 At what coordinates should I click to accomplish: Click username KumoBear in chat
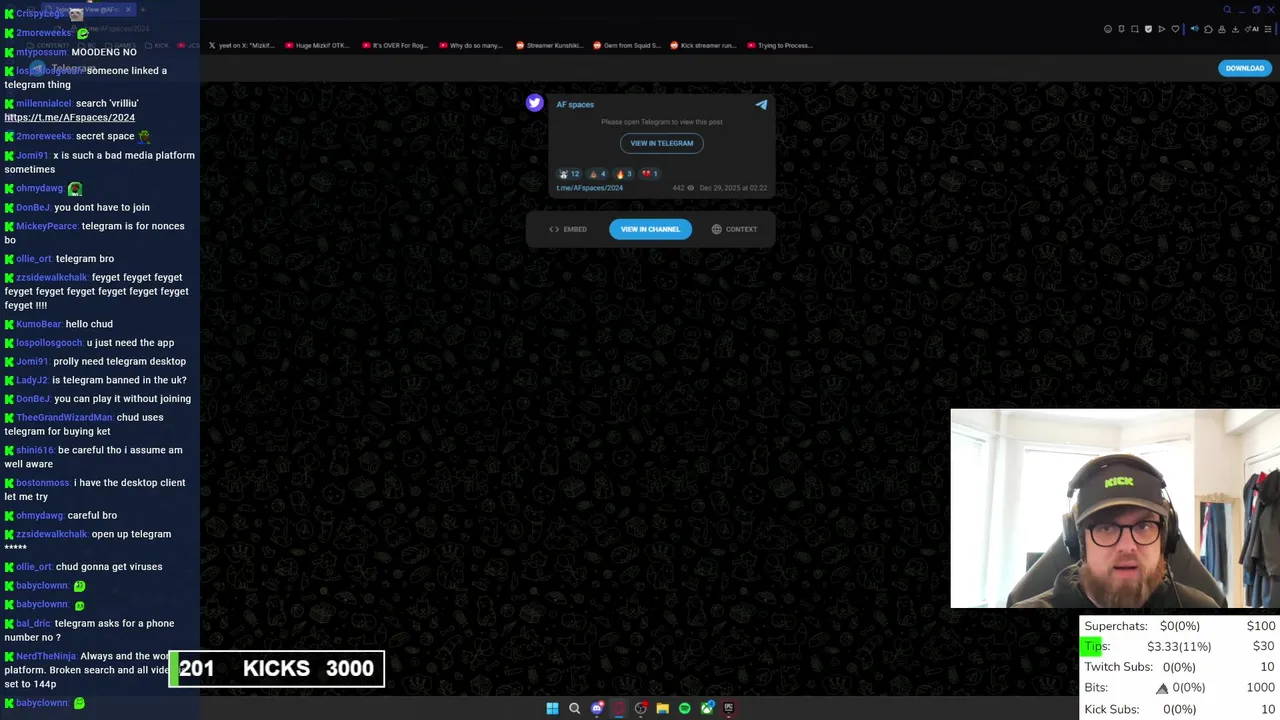[39, 324]
